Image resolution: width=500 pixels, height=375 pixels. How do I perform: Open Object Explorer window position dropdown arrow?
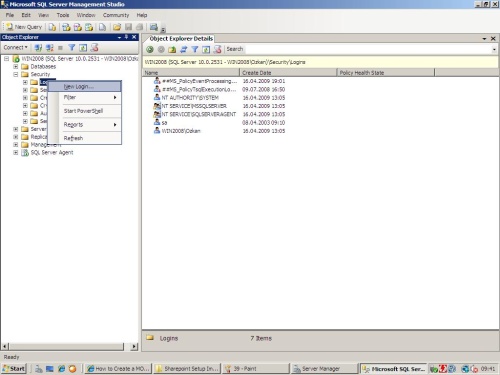click(x=119, y=37)
